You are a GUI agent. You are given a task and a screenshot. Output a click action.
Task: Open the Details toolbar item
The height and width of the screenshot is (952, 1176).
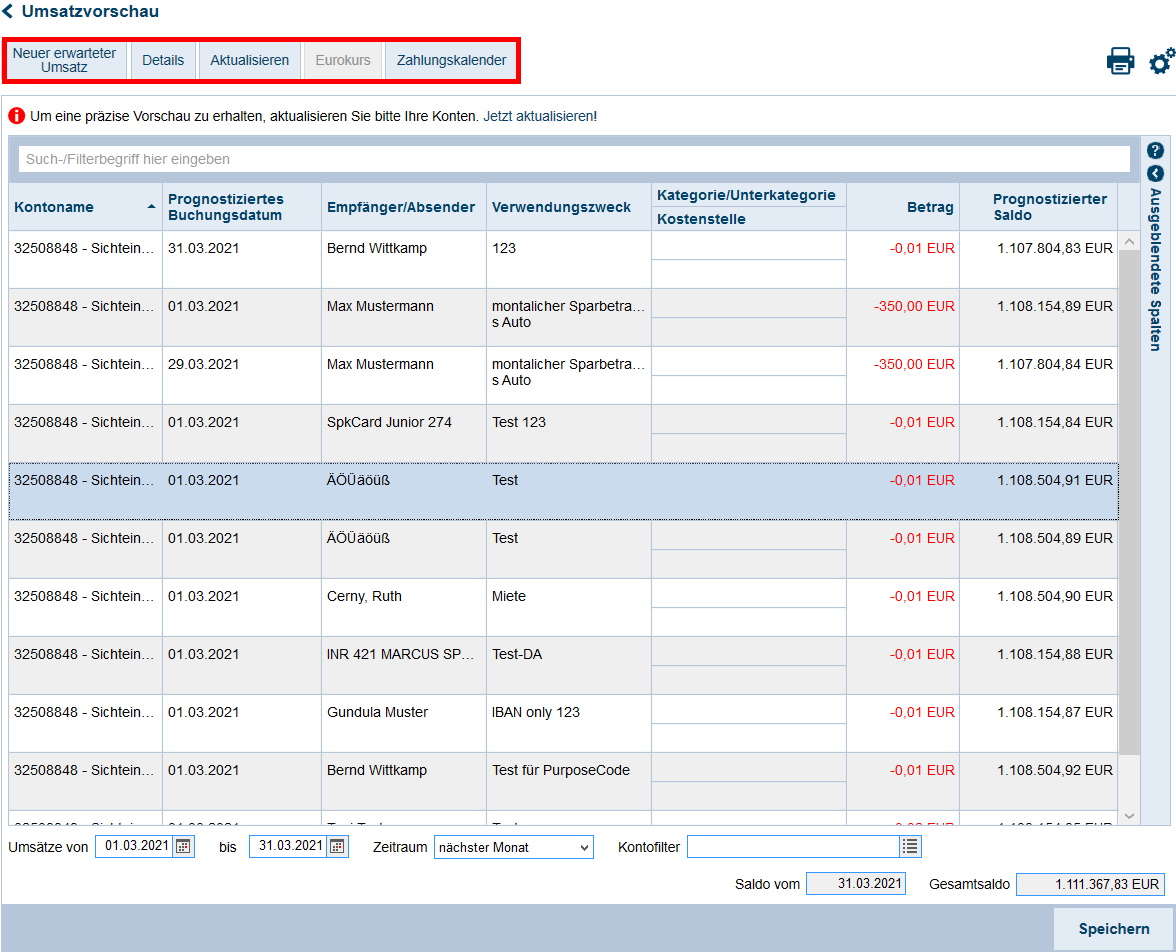(x=163, y=60)
